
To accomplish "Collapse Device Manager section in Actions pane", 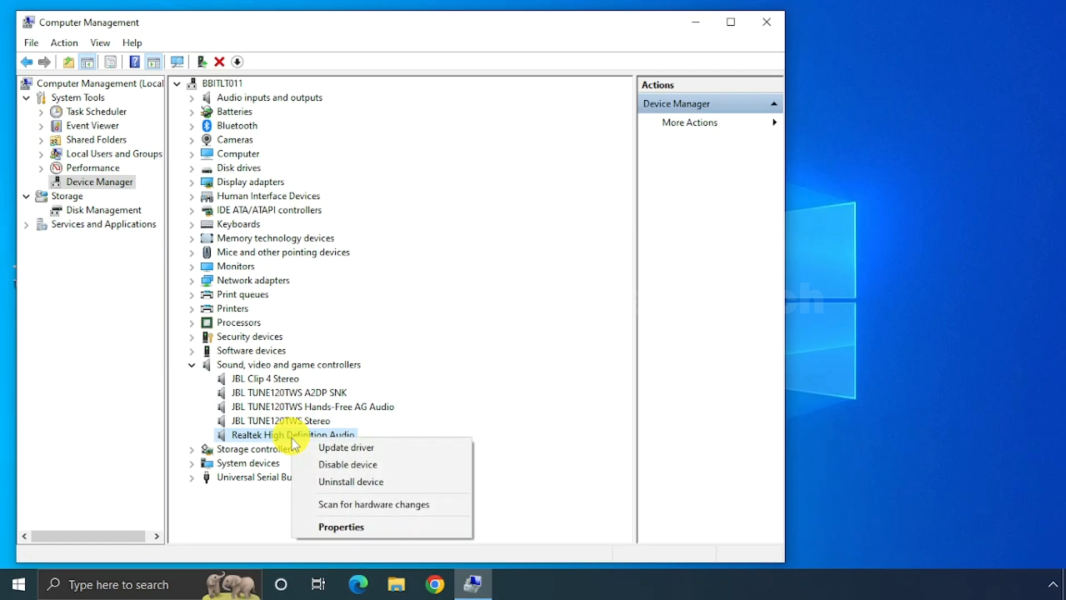I will 774,104.
